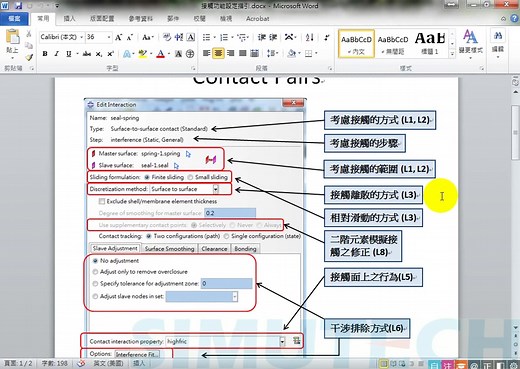Click the paragraph Shading paint bucket
Viewport: 520px width, 369px height.
tap(292, 53)
